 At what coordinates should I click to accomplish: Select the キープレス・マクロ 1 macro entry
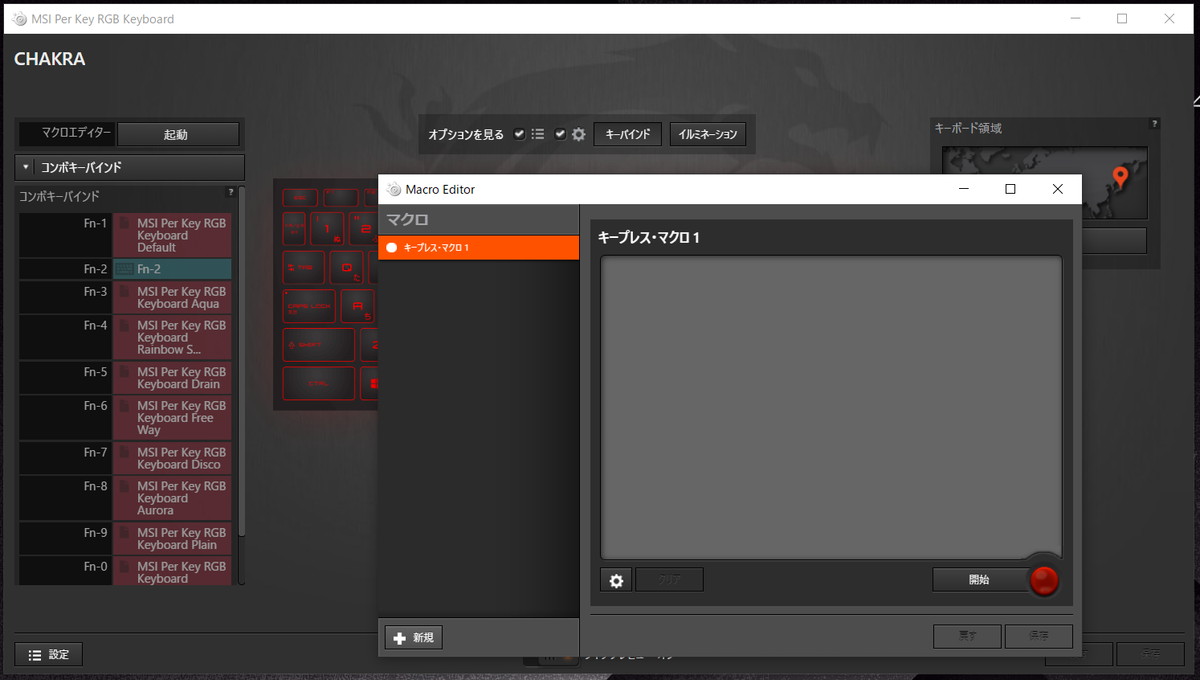[479, 247]
